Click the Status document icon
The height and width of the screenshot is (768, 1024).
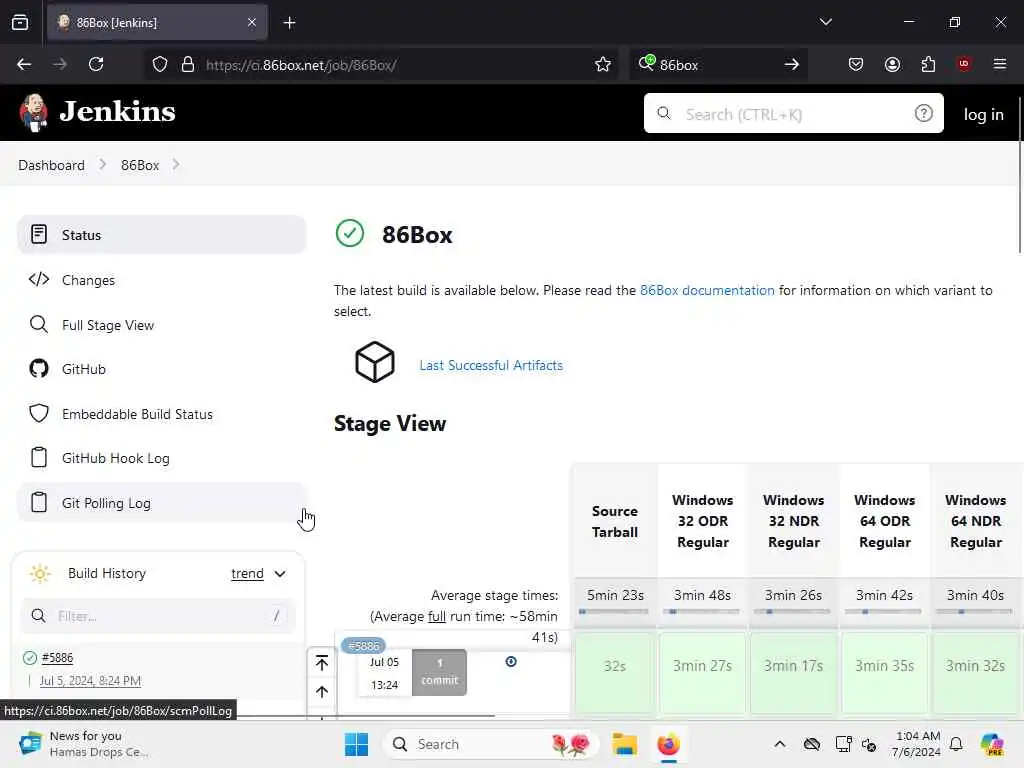[39, 234]
